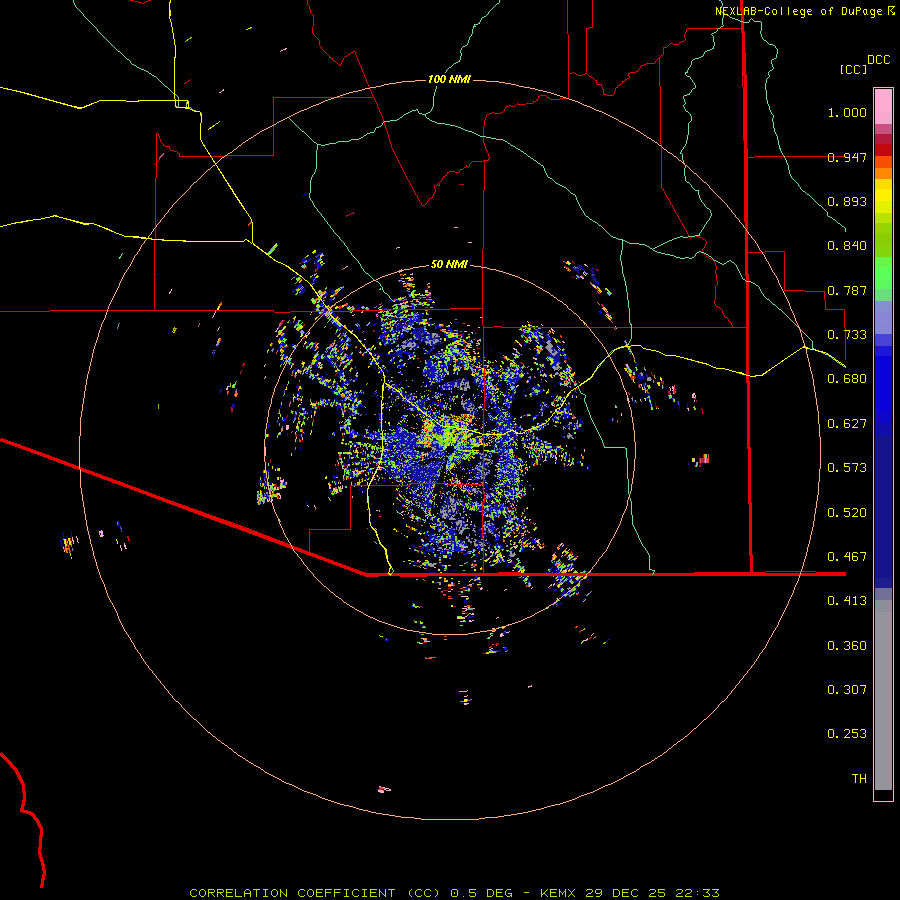Image resolution: width=900 pixels, height=900 pixels.
Task: Click the 0.413 scale value
Action: pyautogui.click(x=847, y=601)
